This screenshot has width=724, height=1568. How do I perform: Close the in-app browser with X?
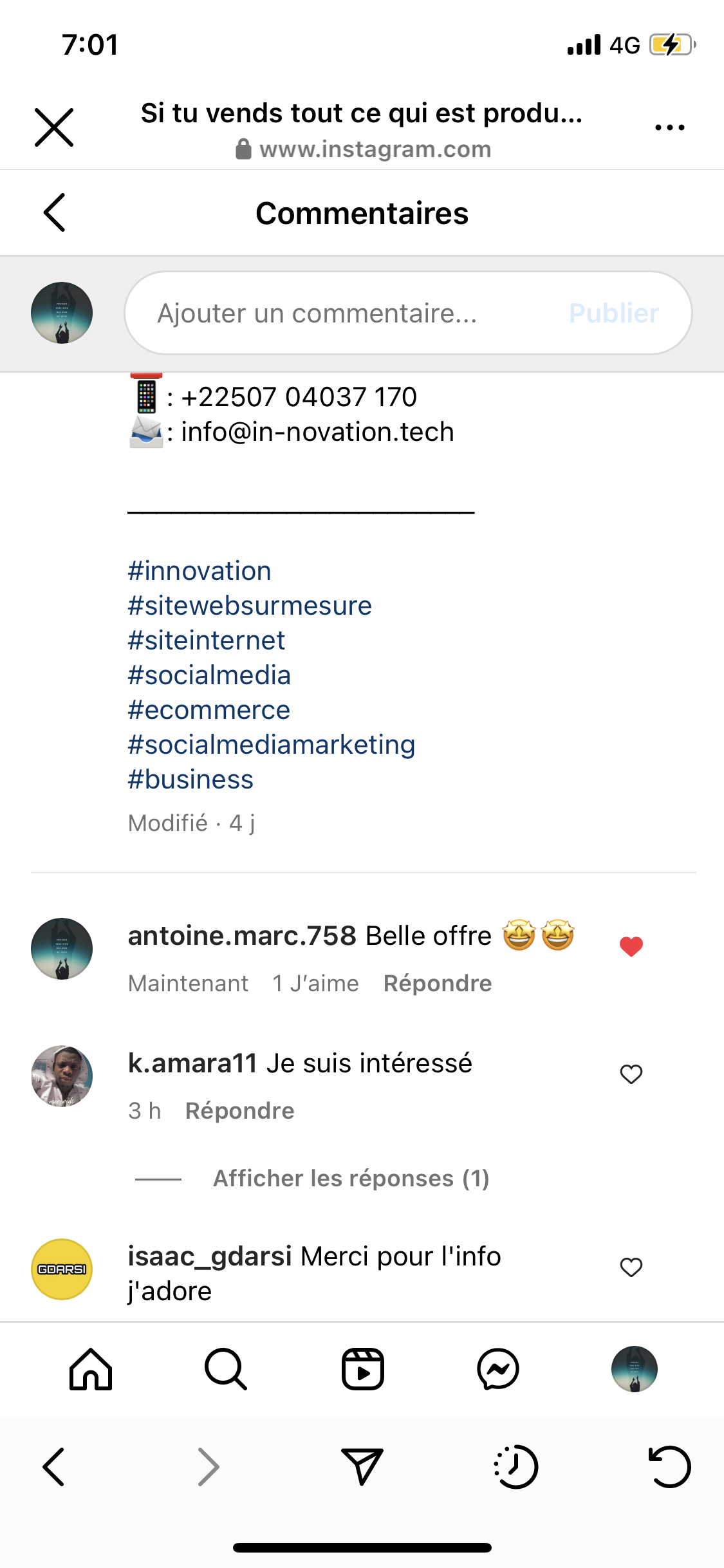point(54,127)
